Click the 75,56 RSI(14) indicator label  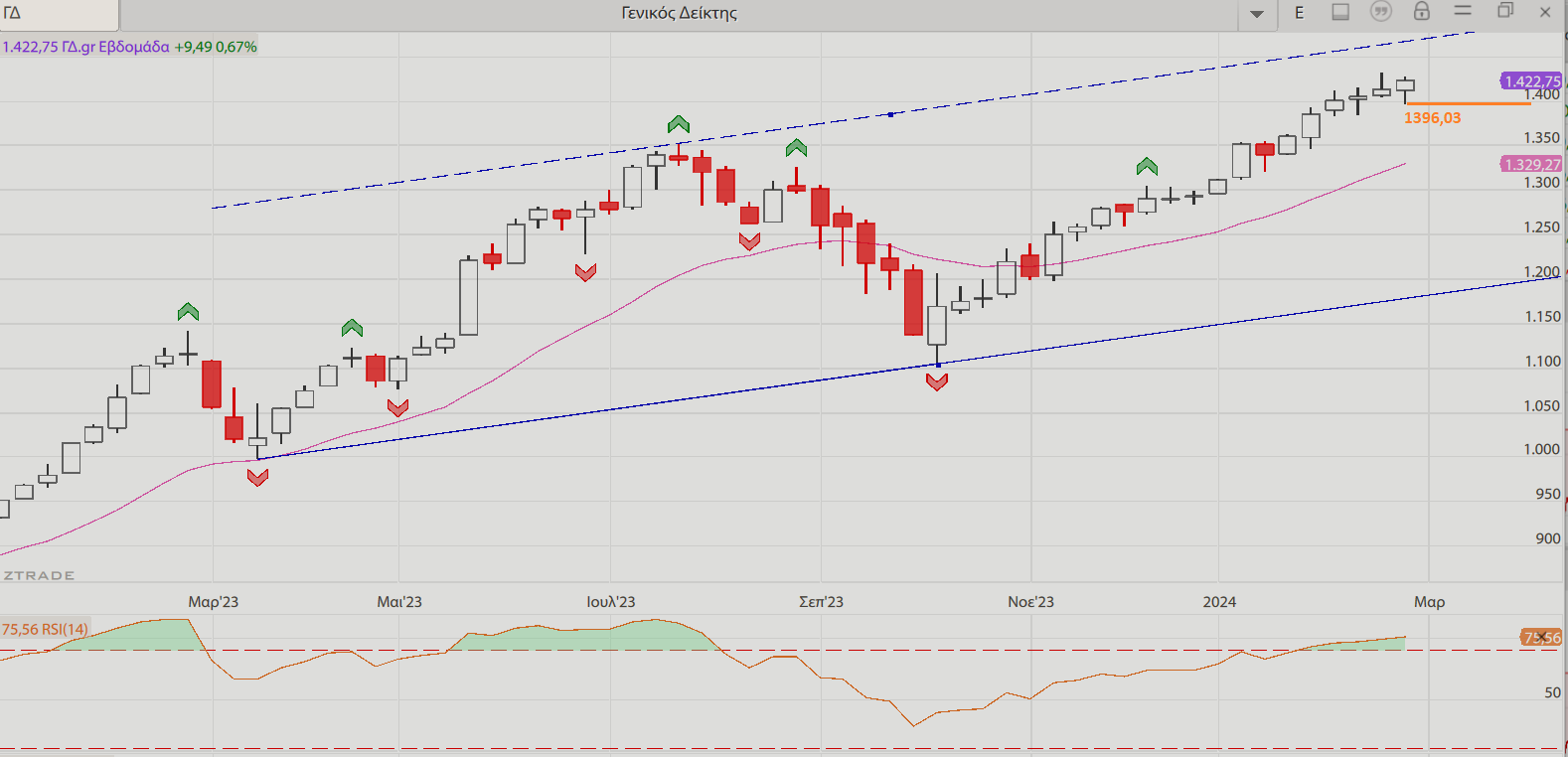click(45, 629)
